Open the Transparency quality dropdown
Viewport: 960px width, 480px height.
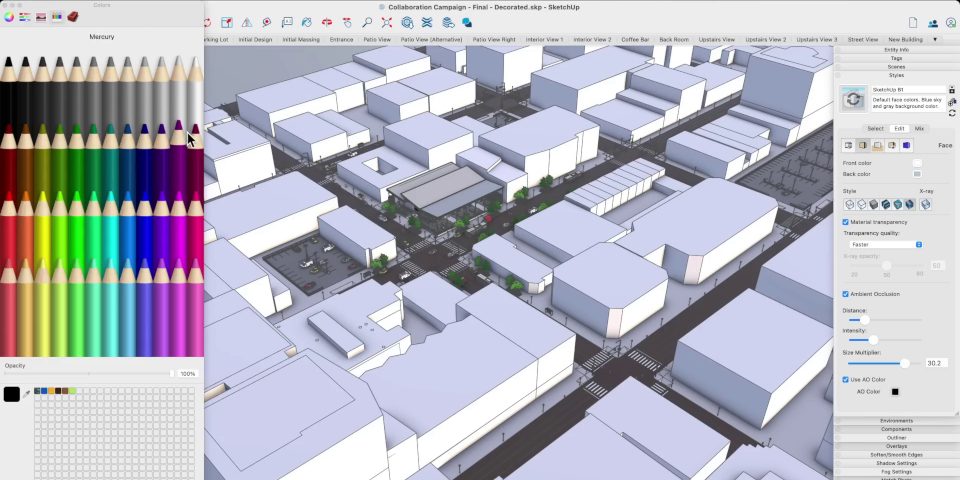(x=885, y=244)
